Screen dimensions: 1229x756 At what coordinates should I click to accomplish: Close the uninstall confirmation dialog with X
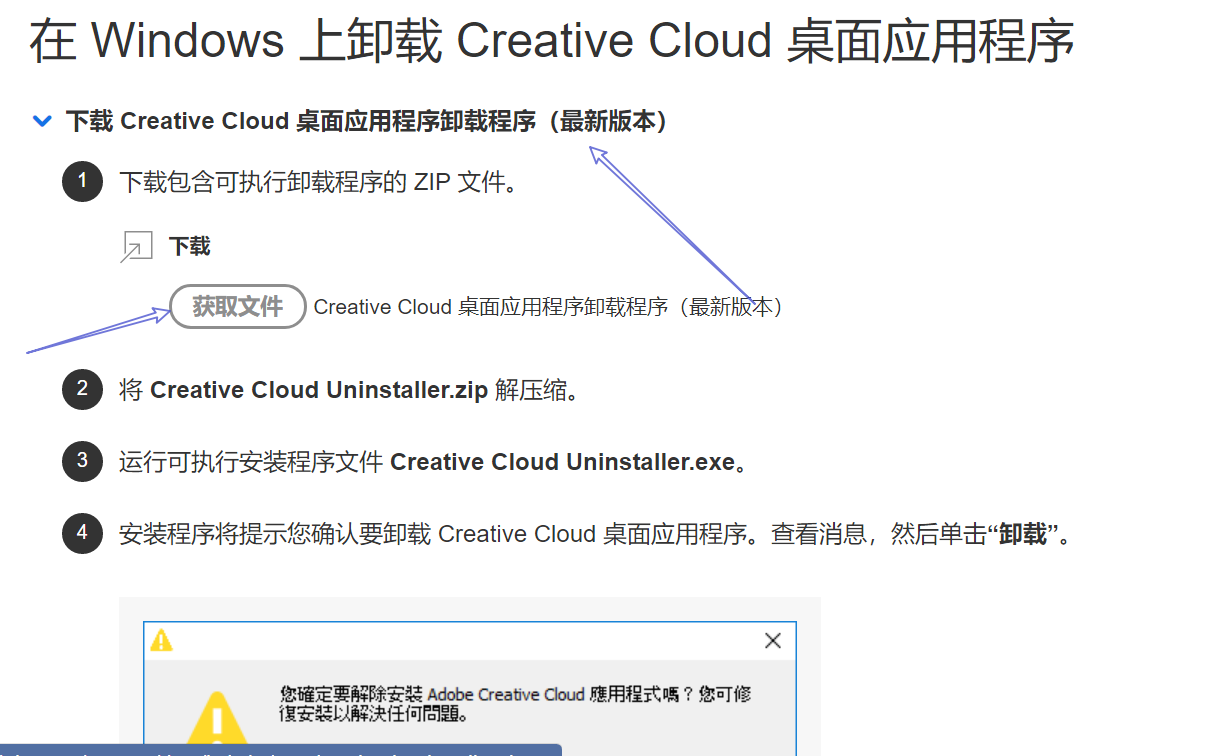click(x=772, y=641)
